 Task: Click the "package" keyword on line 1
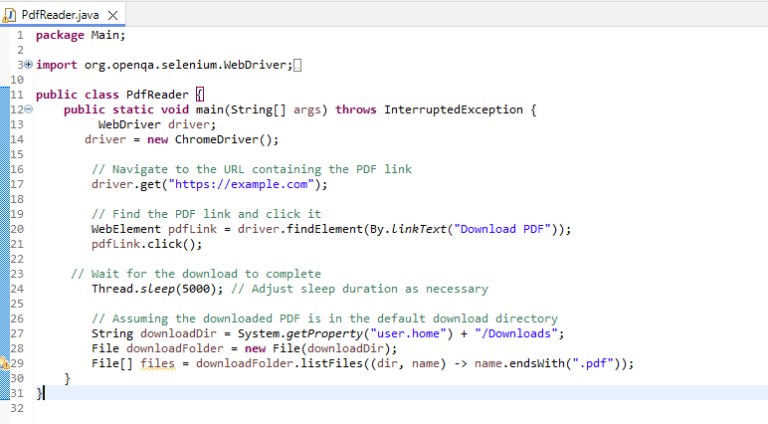click(60, 35)
